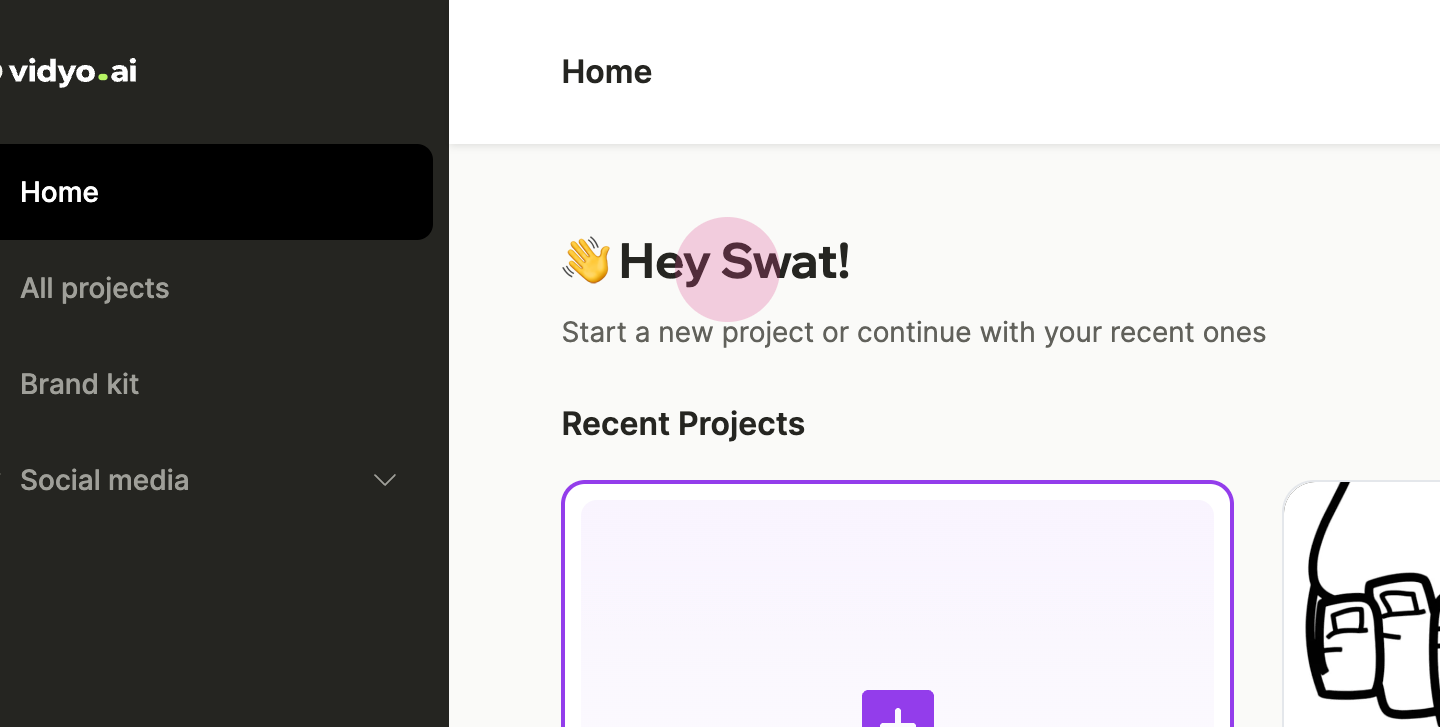Screen dimensions: 1440x727
Task: Open the recent project sketch thumbnail
Action: pyautogui.click(x=1362, y=604)
